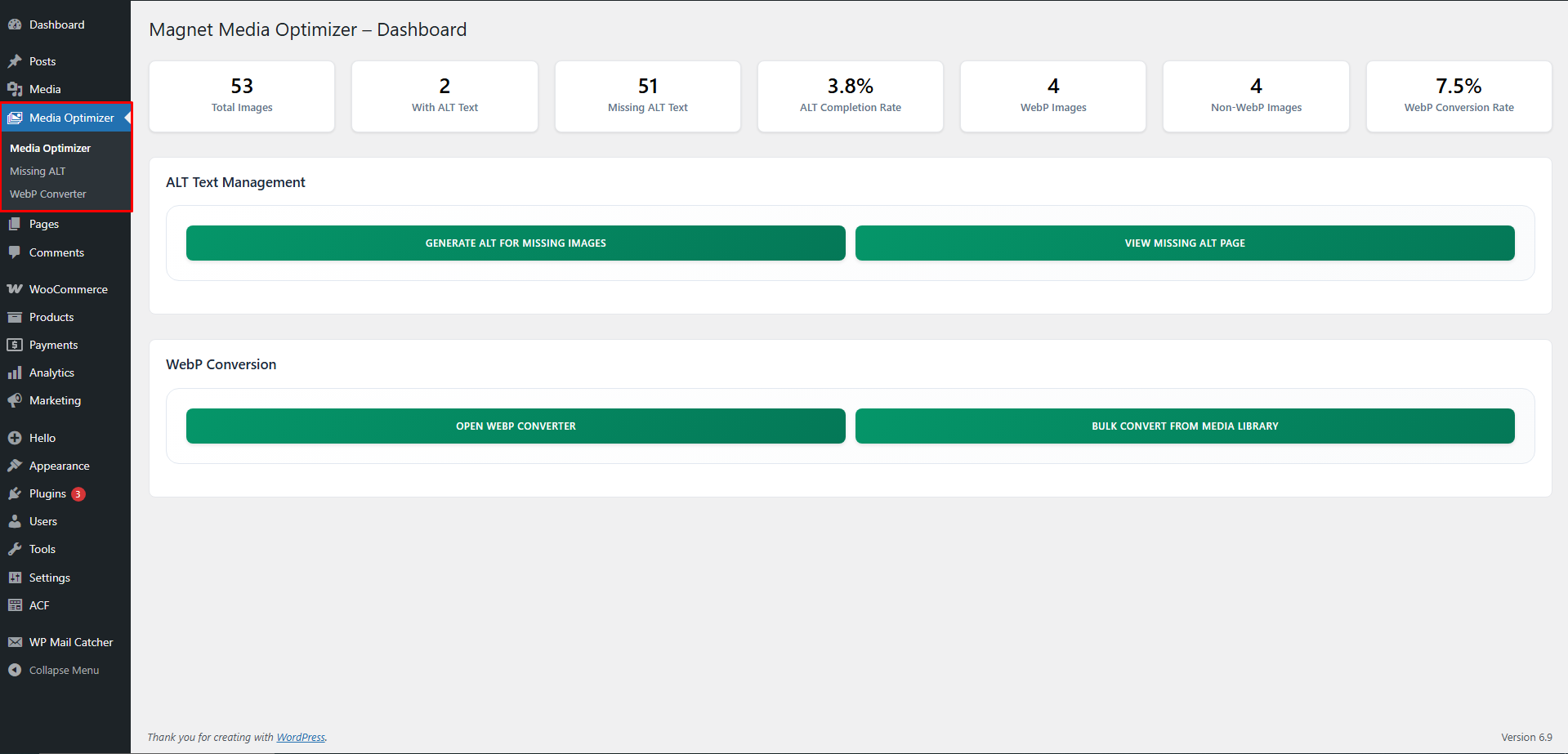The image size is (1568, 754).
Task: Open WP Mail Catcher from sidebar
Action: [x=65, y=642]
